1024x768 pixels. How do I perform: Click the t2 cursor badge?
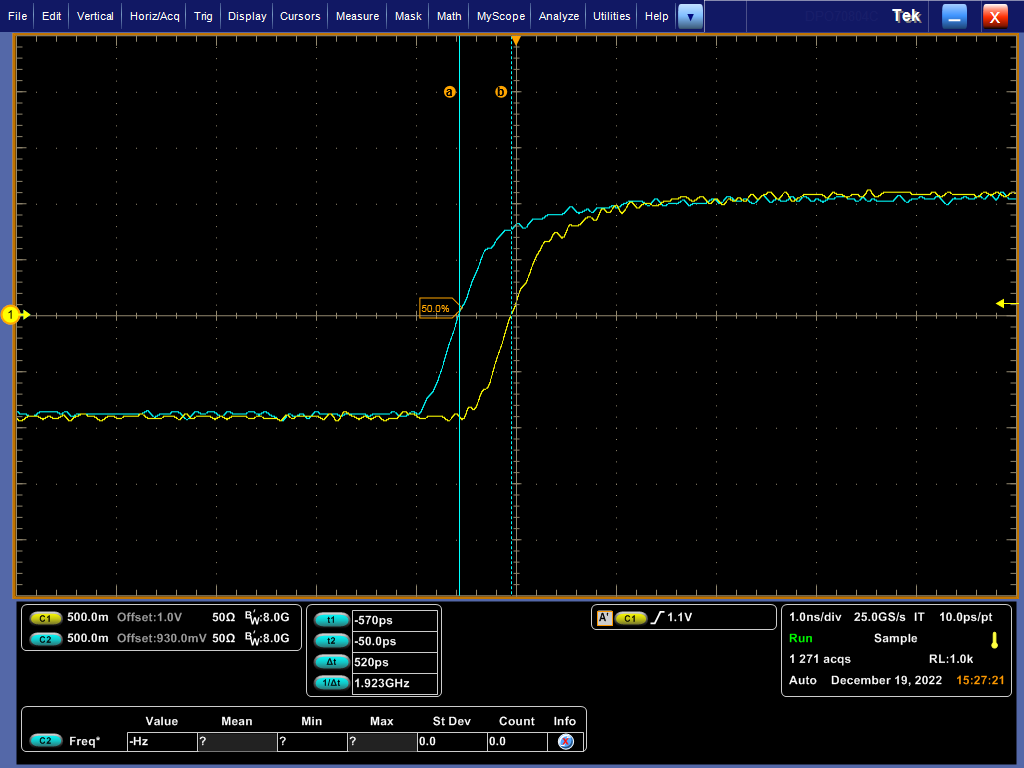point(331,641)
